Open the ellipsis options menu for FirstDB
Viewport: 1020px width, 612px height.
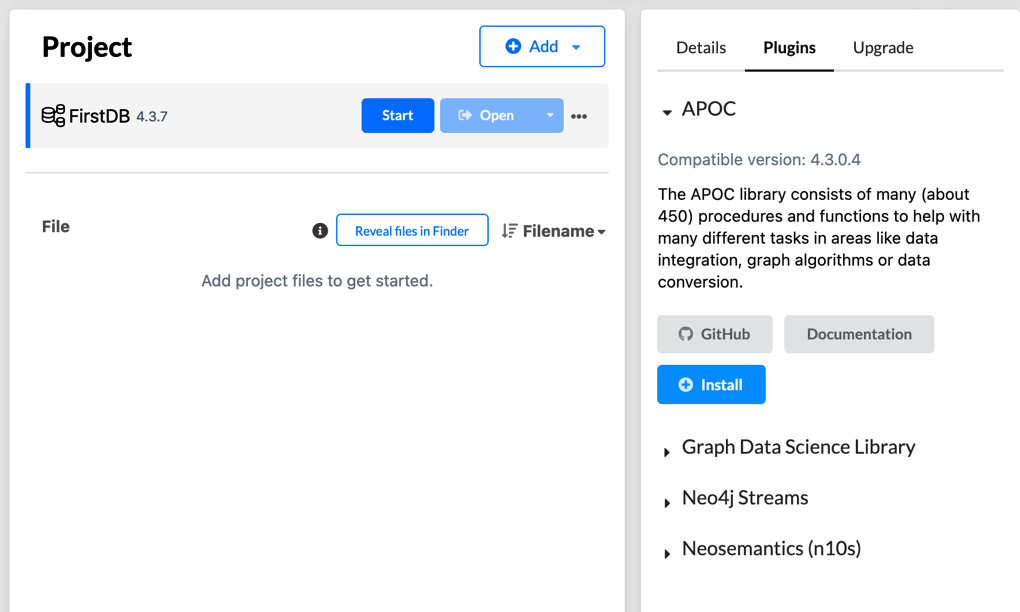point(578,115)
